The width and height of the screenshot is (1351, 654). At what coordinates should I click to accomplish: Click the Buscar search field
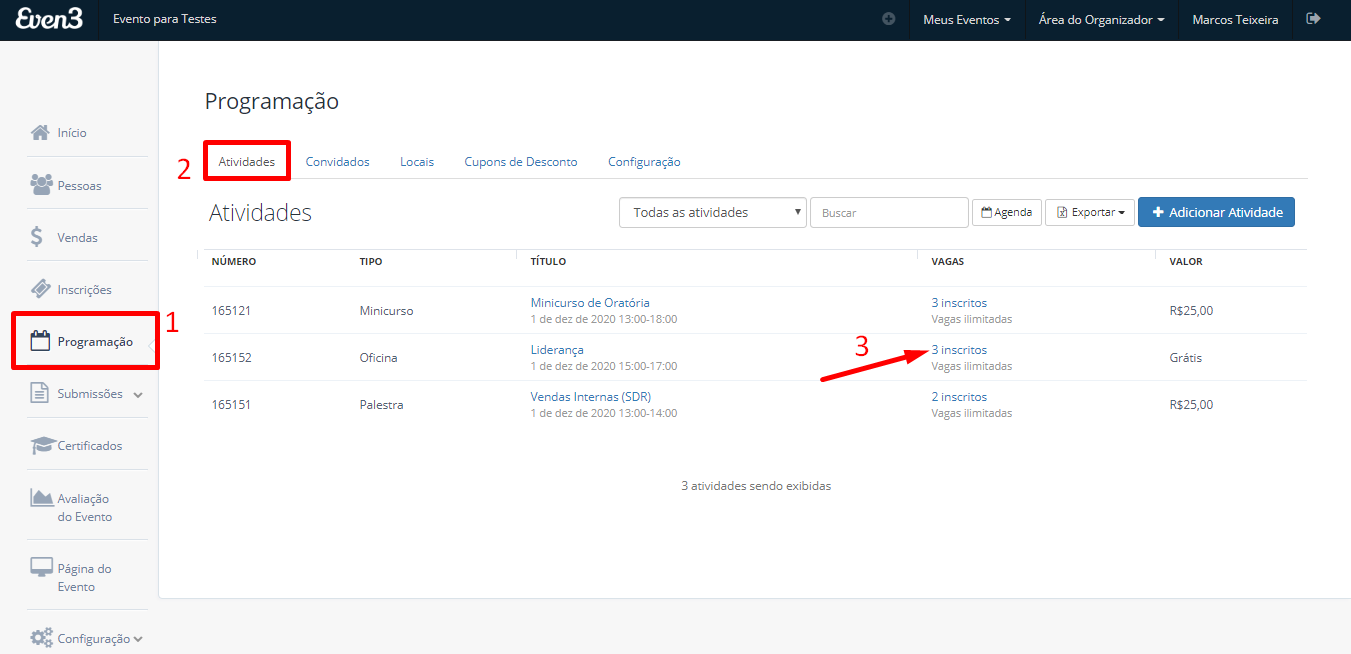(889, 212)
